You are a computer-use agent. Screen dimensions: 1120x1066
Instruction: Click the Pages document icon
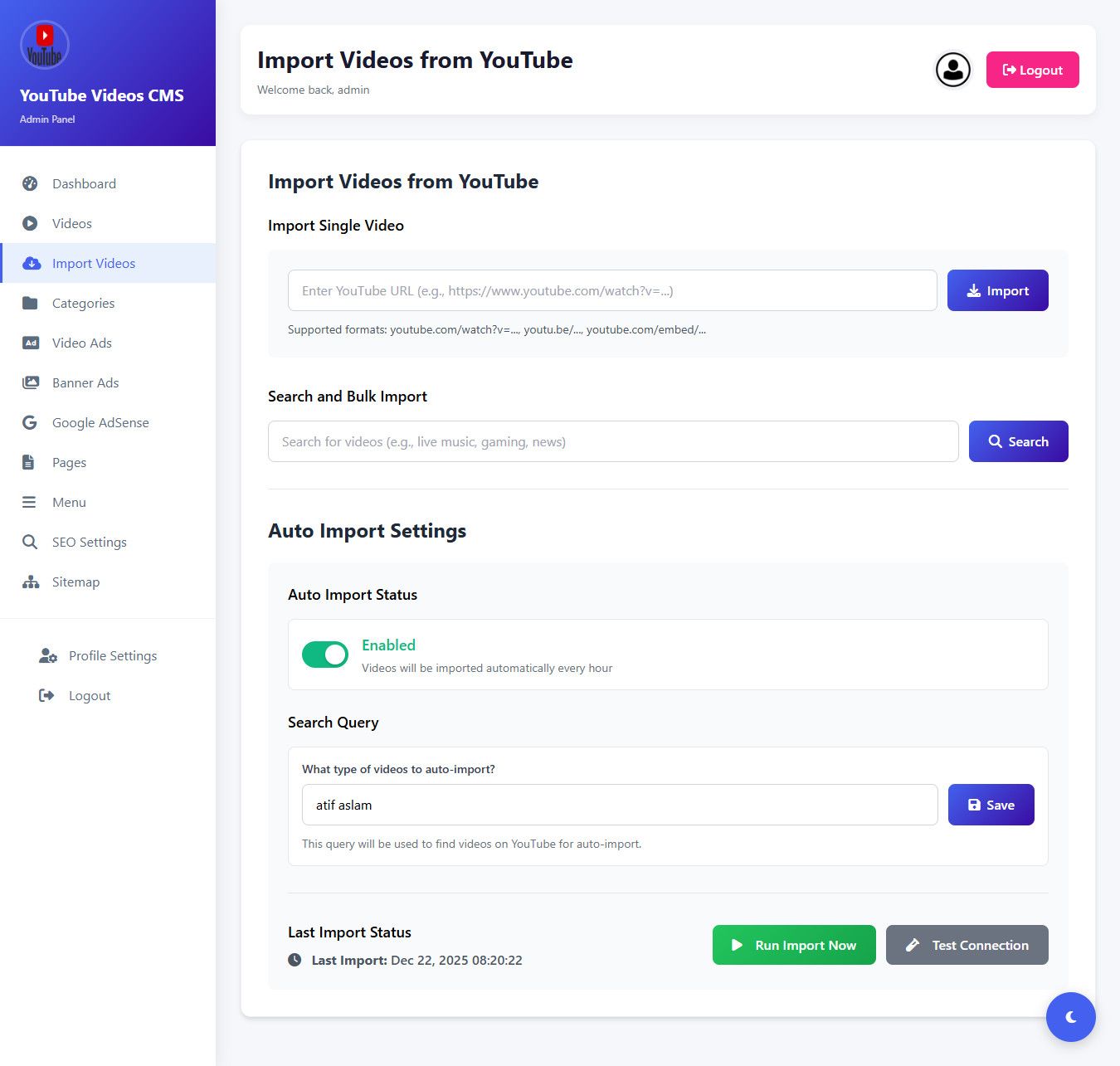(28, 462)
